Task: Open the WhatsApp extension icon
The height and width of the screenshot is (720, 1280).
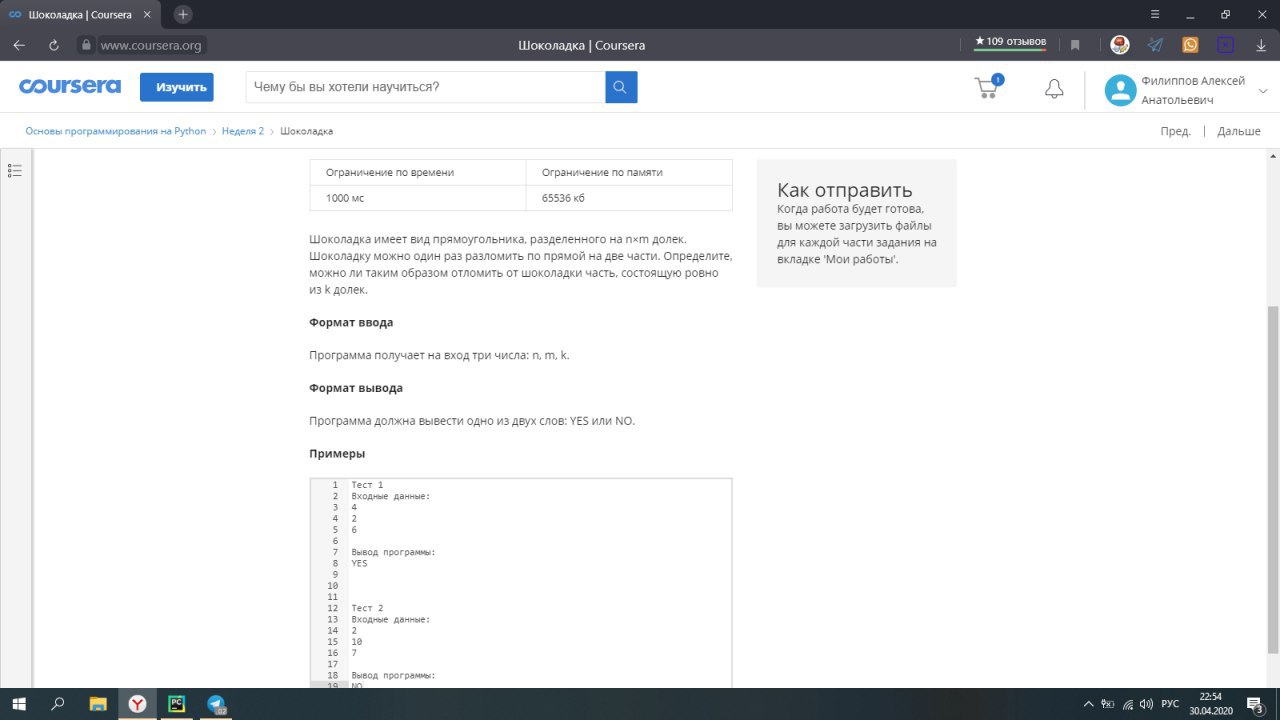Action: point(1190,45)
